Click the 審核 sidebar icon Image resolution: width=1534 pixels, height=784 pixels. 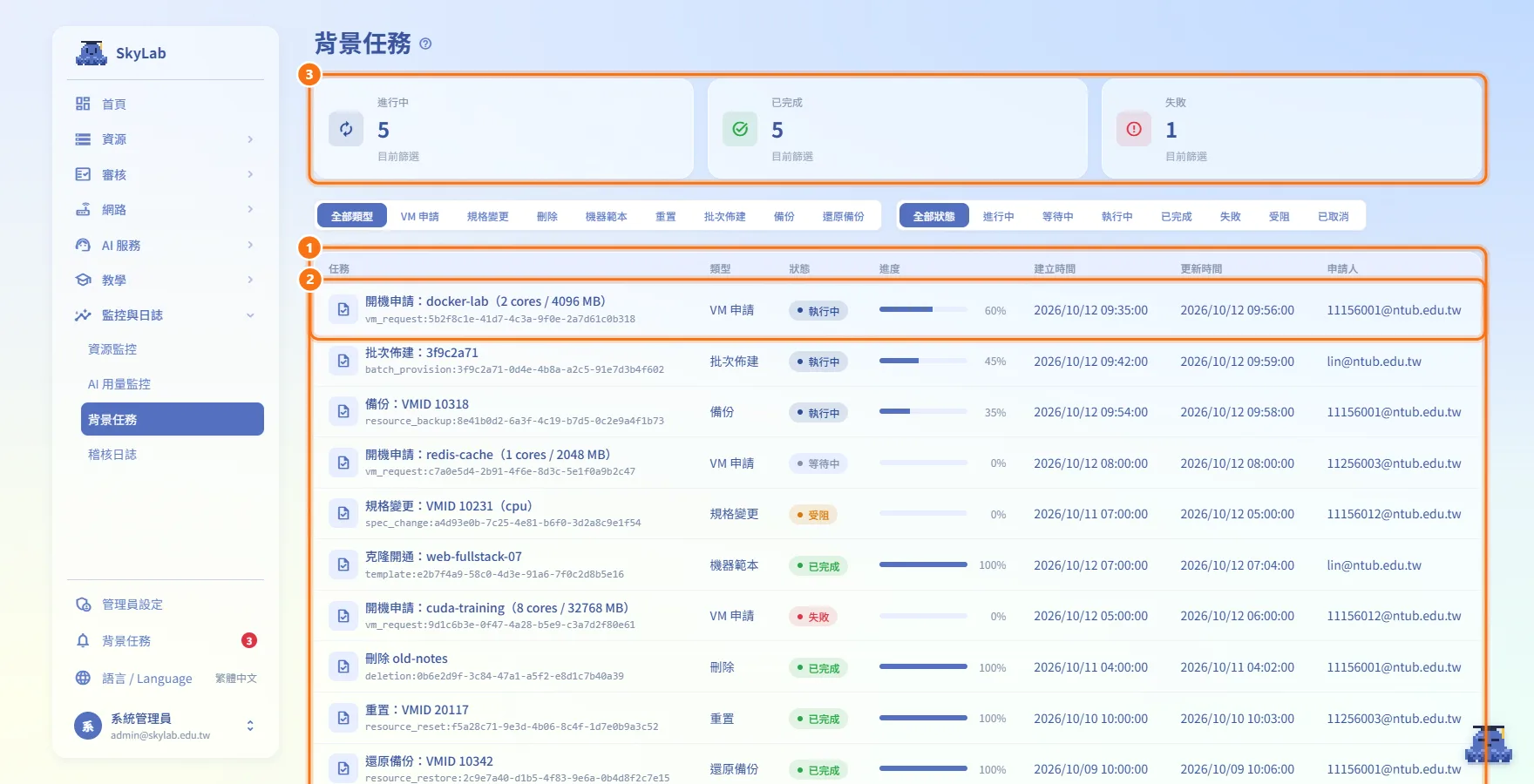[83, 174]
